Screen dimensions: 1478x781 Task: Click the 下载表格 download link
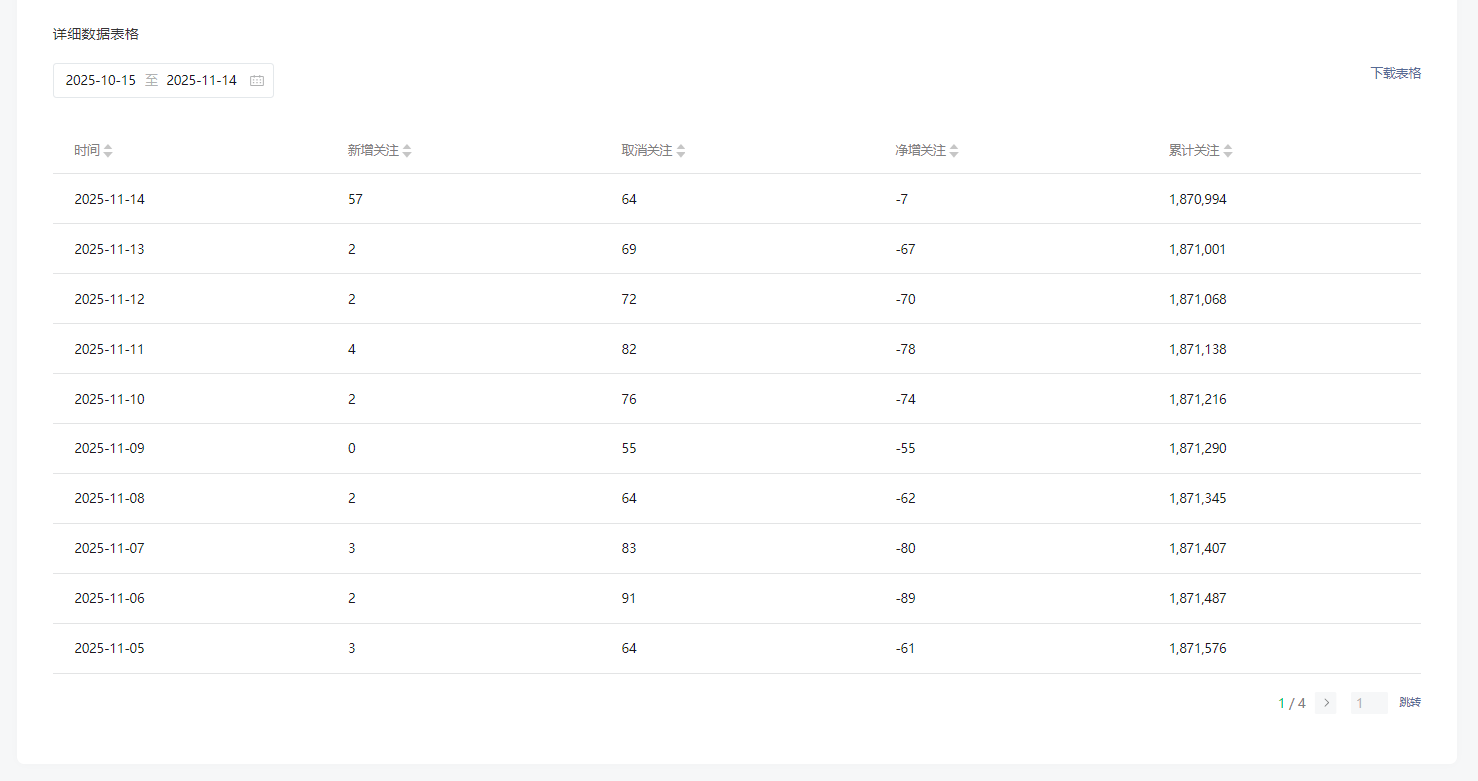(x=1395, y=73)
